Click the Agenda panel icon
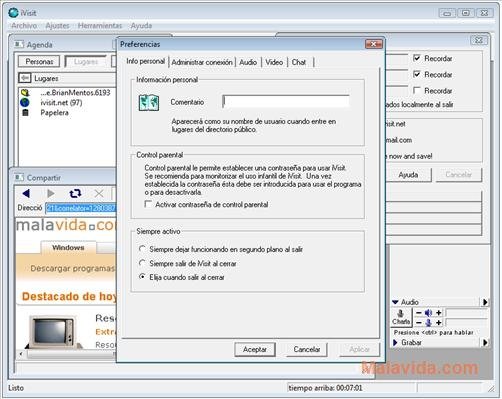 [x=19, y=44]
